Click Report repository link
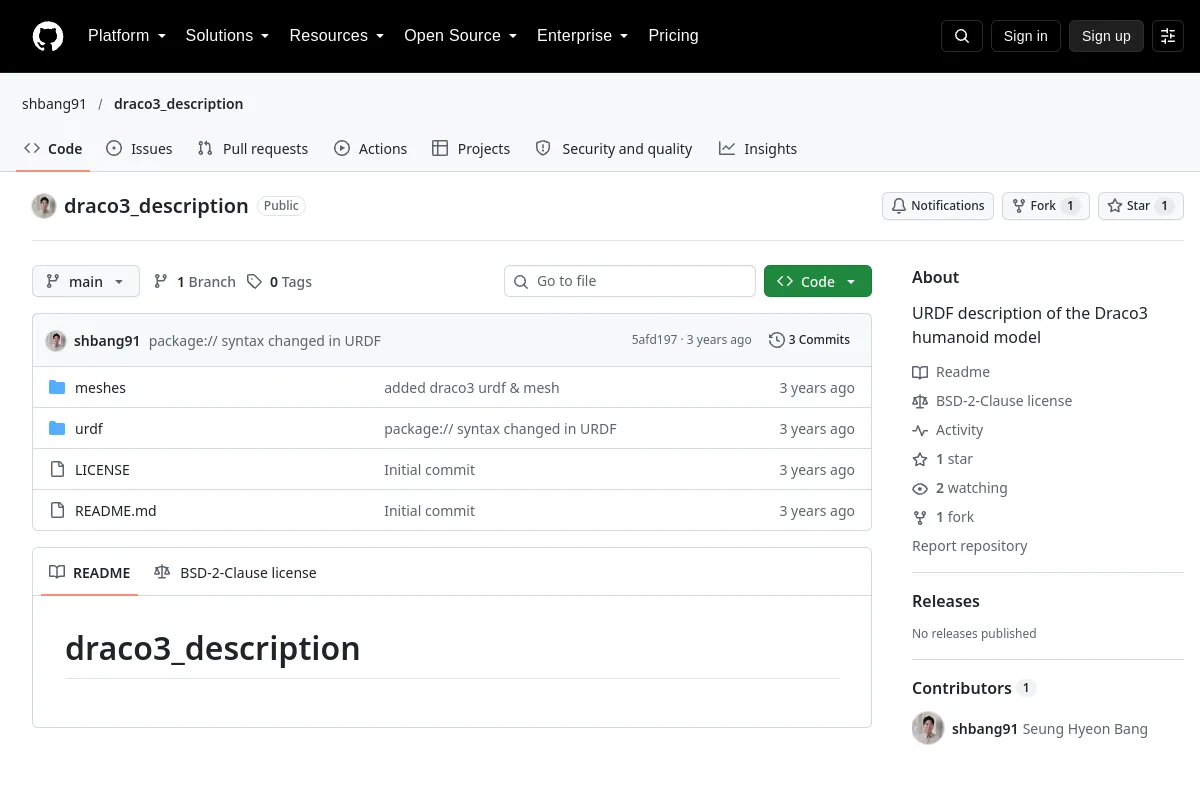 [970, 546]
